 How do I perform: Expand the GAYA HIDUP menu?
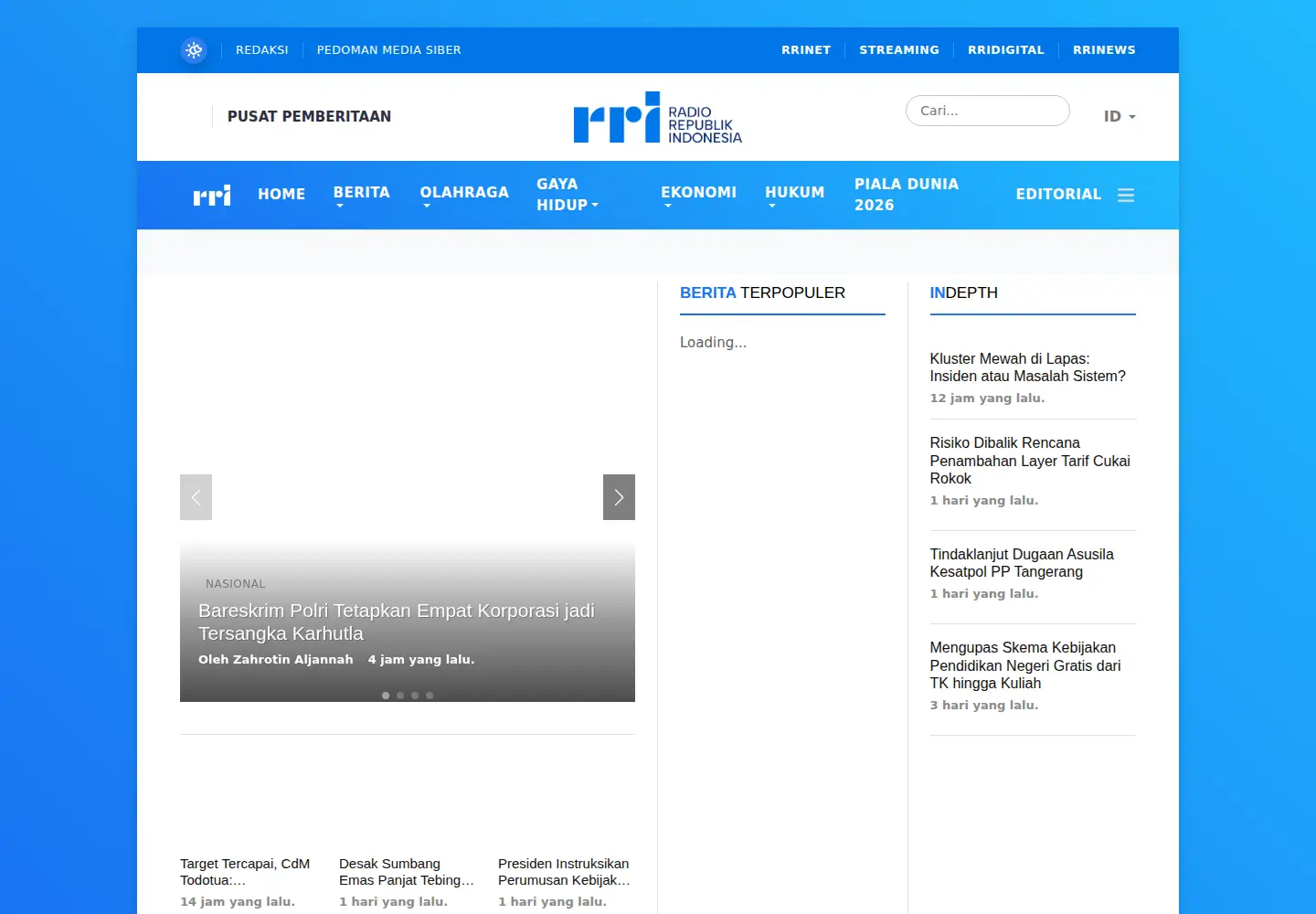(x=568, y=195)
